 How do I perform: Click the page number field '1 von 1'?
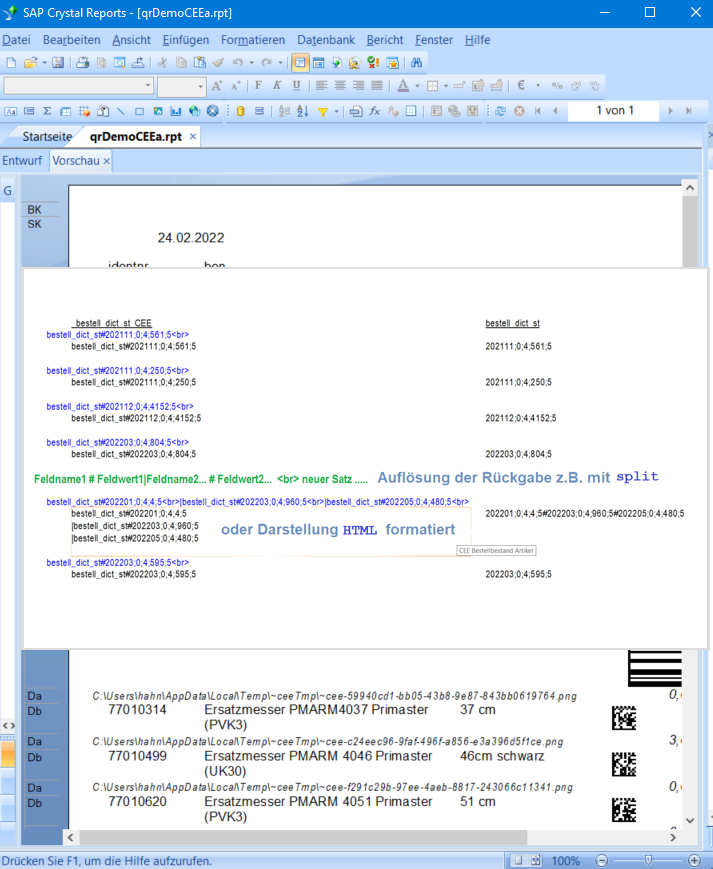[x=614, y=111]
